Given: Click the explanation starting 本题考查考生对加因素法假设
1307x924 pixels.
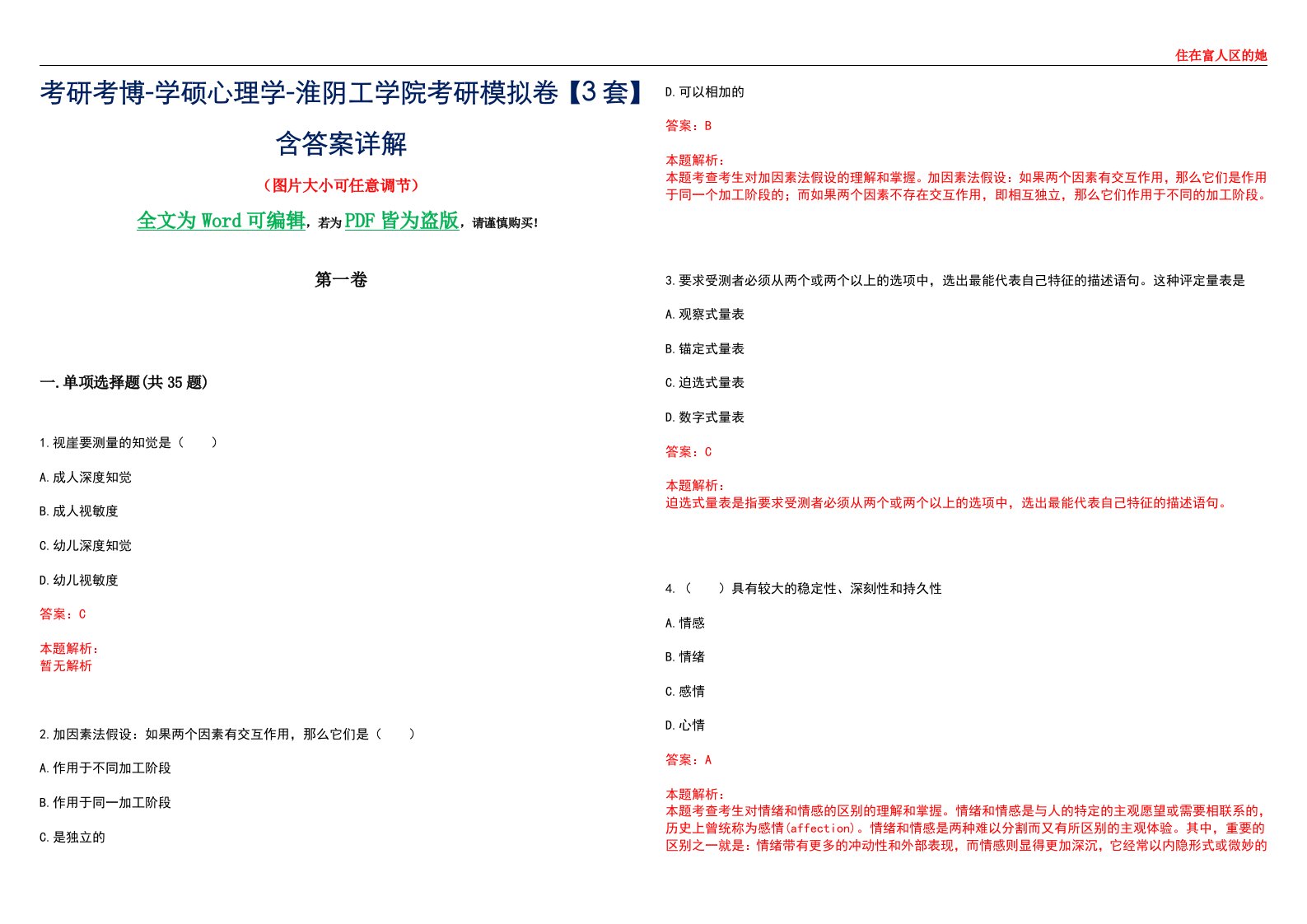Looking at the screenshot, I should (966, 186).
